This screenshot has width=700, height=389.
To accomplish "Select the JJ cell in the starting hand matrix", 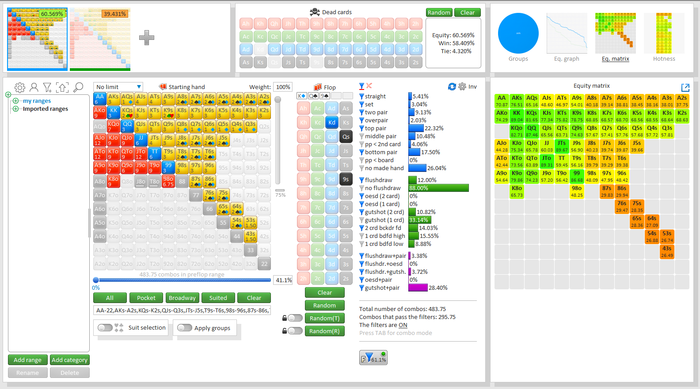I will click(x=141, y=140).
